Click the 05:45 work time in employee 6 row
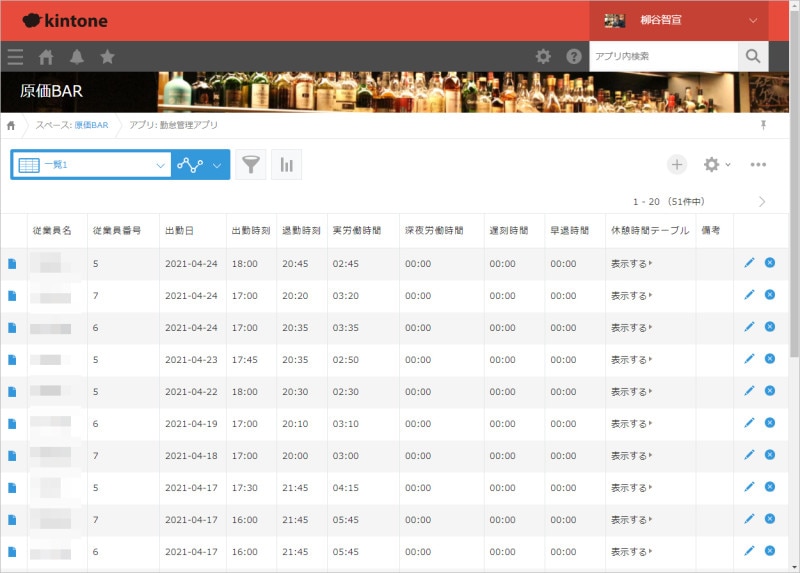Viewport: 800px width, 573px height. coord(345,552)
